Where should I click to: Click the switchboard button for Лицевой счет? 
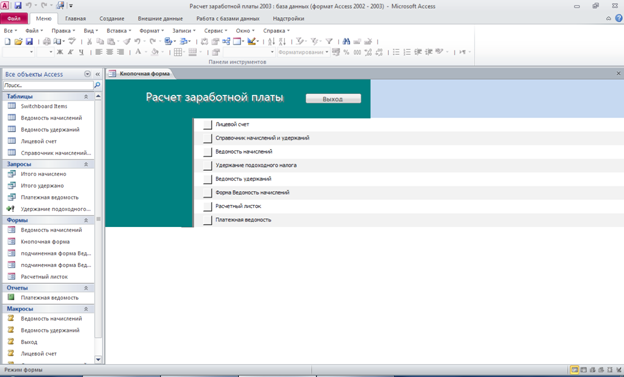[207, 125]
